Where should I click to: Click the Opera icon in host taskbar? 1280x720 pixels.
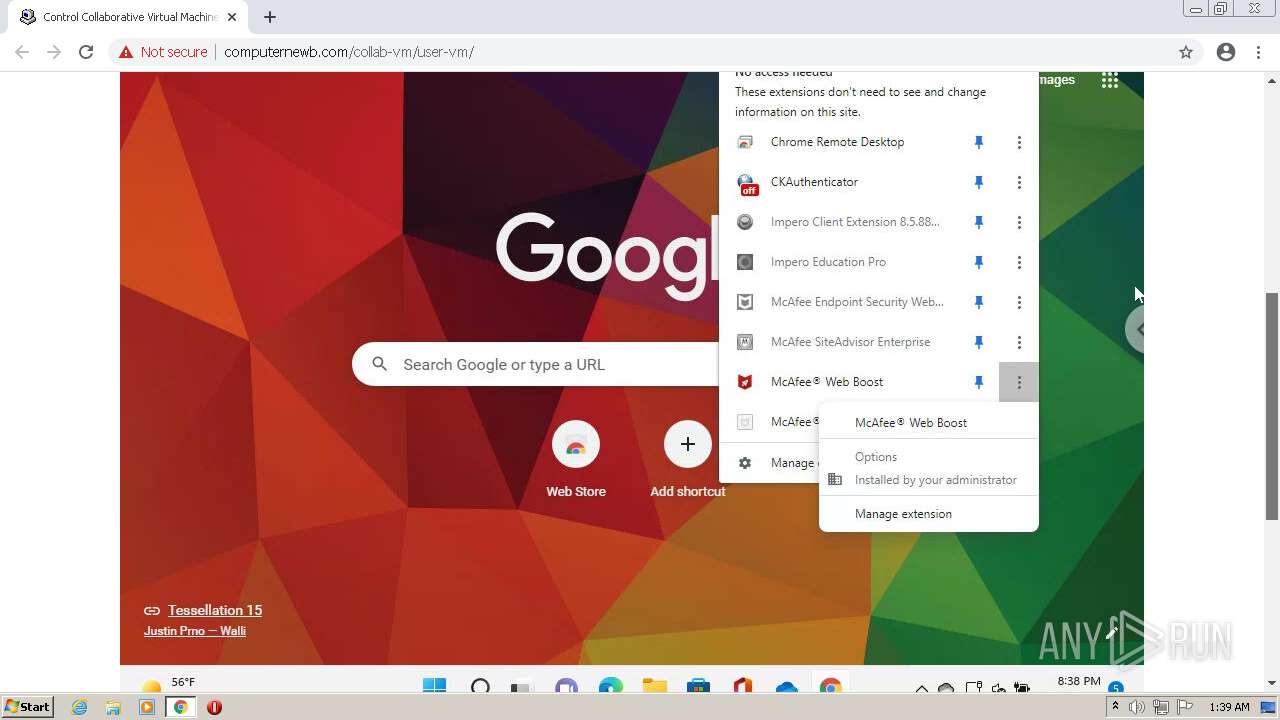tap(214, 707)
